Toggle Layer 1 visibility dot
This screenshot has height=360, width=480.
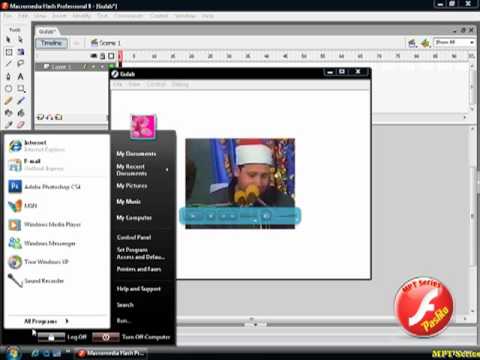click(94, 67)
